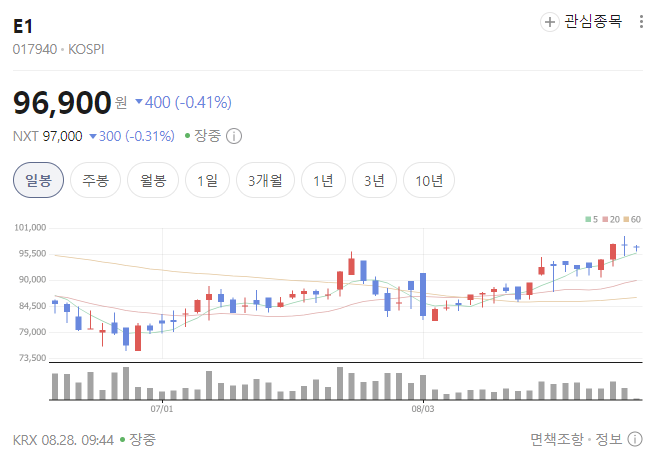Click the 73,500 y-axis label
The image size is (656, 458).
pos(32,358)
